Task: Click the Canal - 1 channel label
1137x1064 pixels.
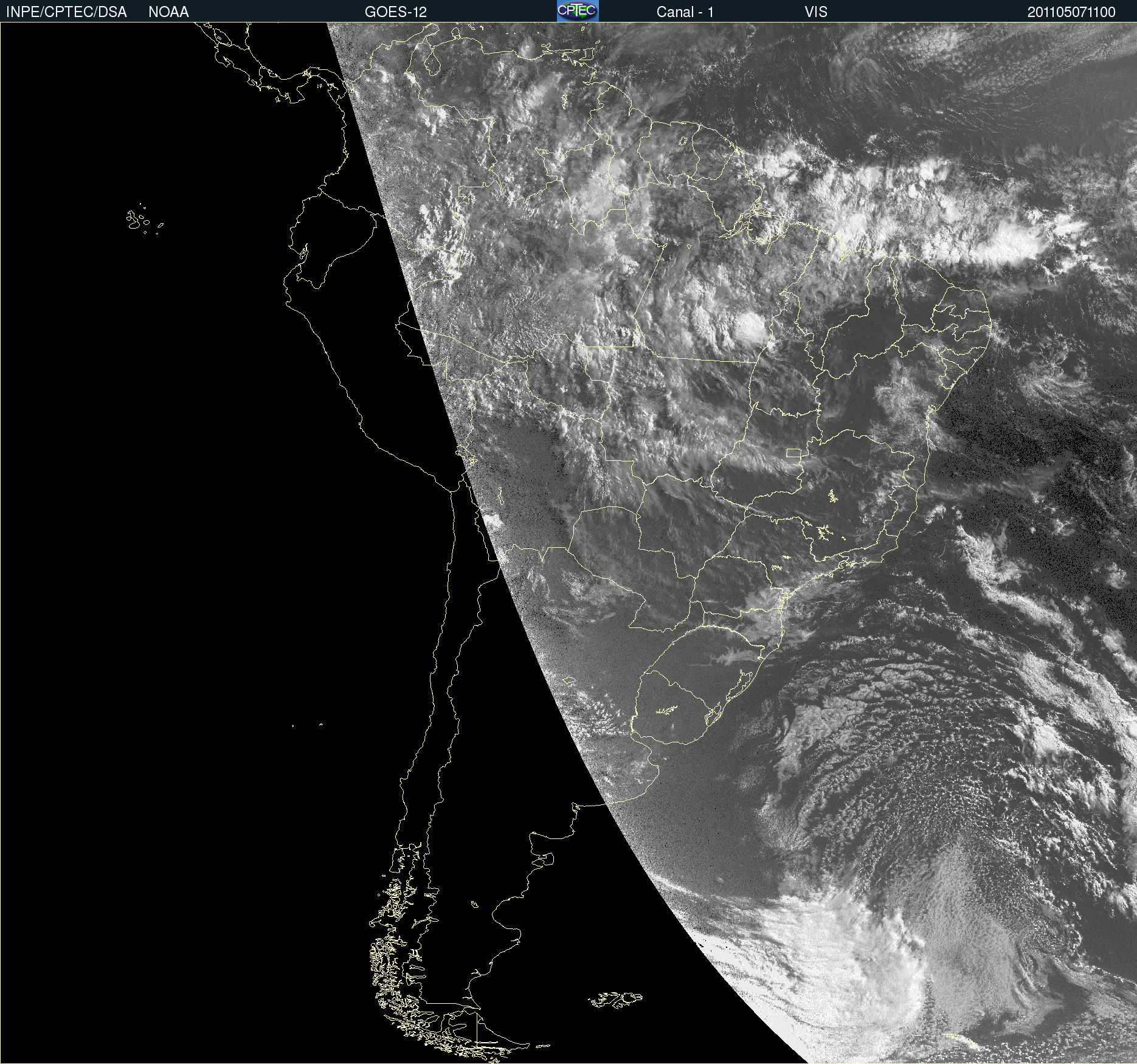Action: click(x=685, y=12)
